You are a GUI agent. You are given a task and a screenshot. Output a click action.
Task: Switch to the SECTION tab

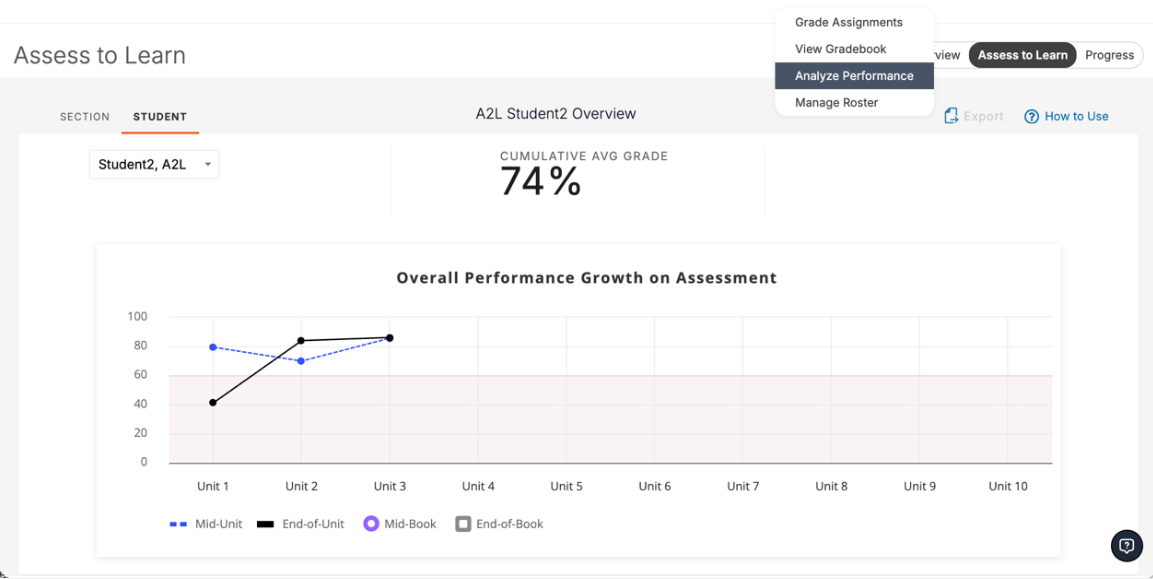click(x=84, y=116)
